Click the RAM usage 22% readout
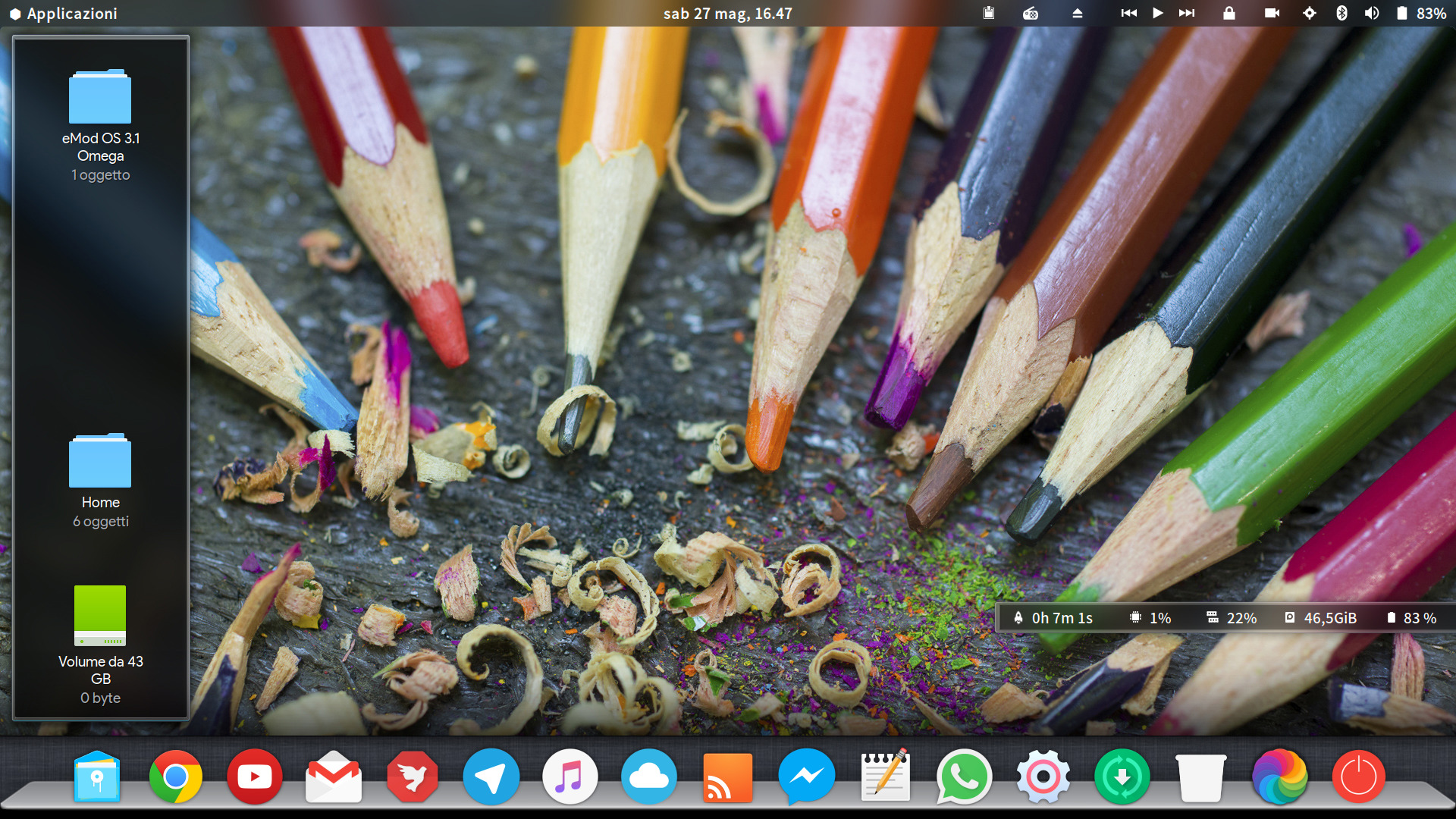The width and height of the screenshot is (1456, 819). tap(1232, 618)
